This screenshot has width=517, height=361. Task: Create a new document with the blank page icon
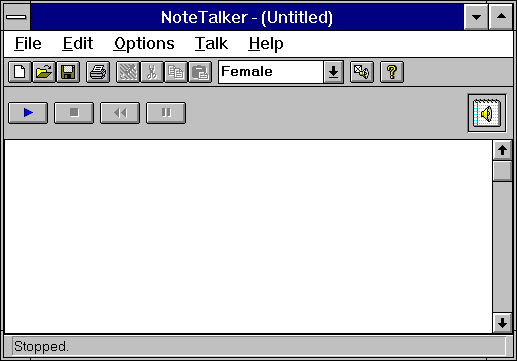pos(20,72)
